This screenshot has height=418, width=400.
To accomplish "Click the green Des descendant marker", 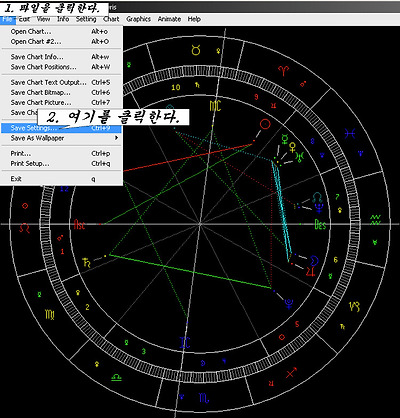I will 320,225.
